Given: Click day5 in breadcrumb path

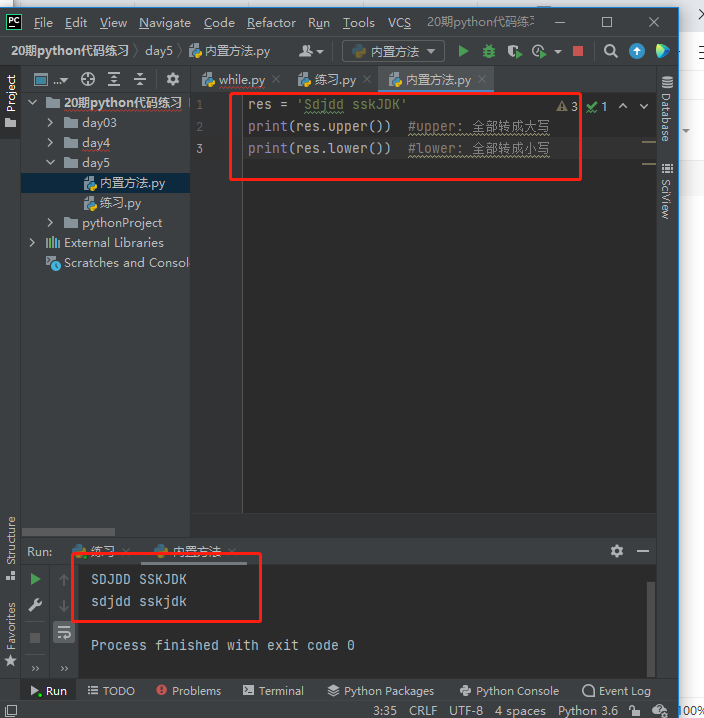Looking at the screenshot, I should point(158,51).
